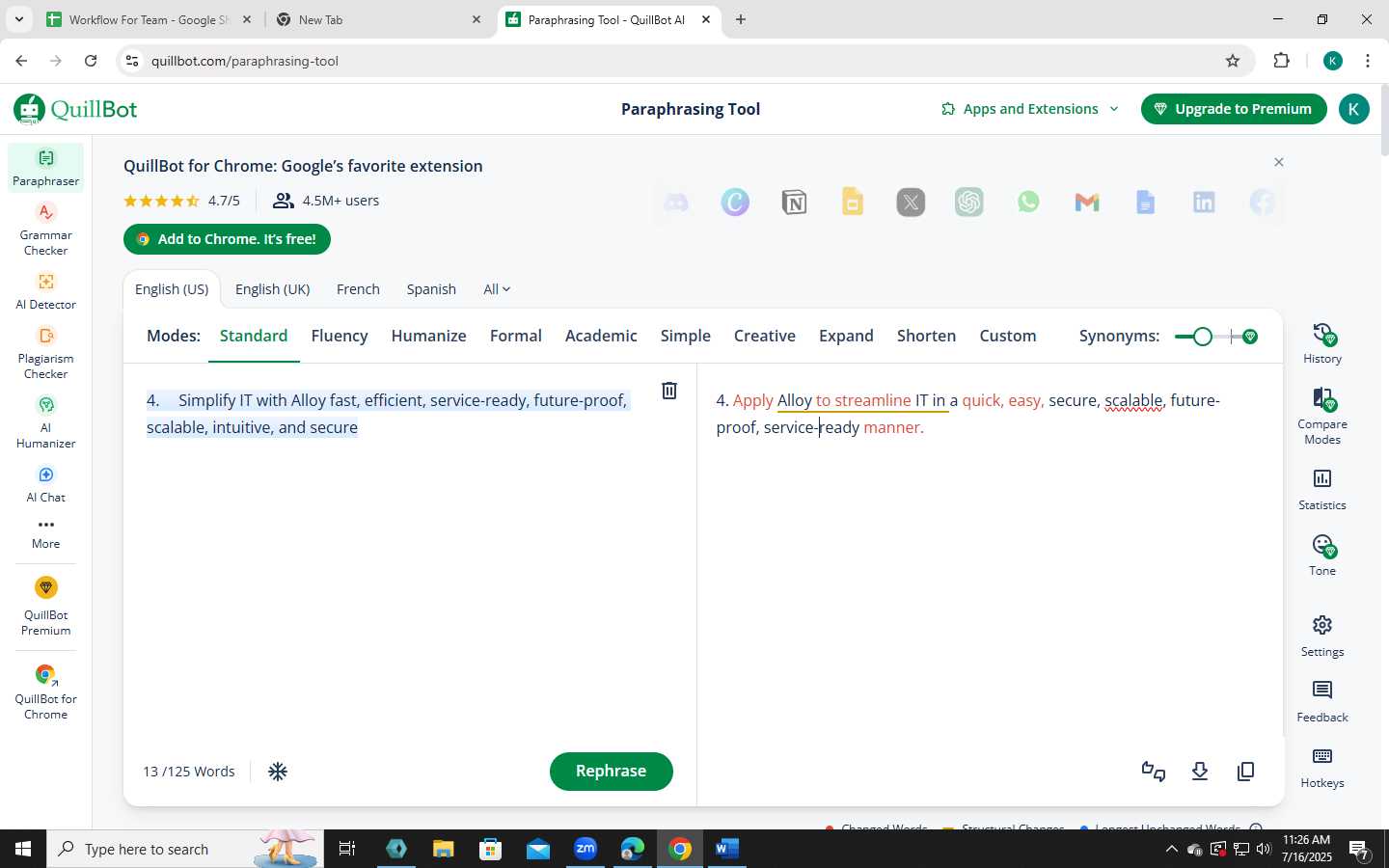Click the Notion integration icon

click(x=794, y=203)
